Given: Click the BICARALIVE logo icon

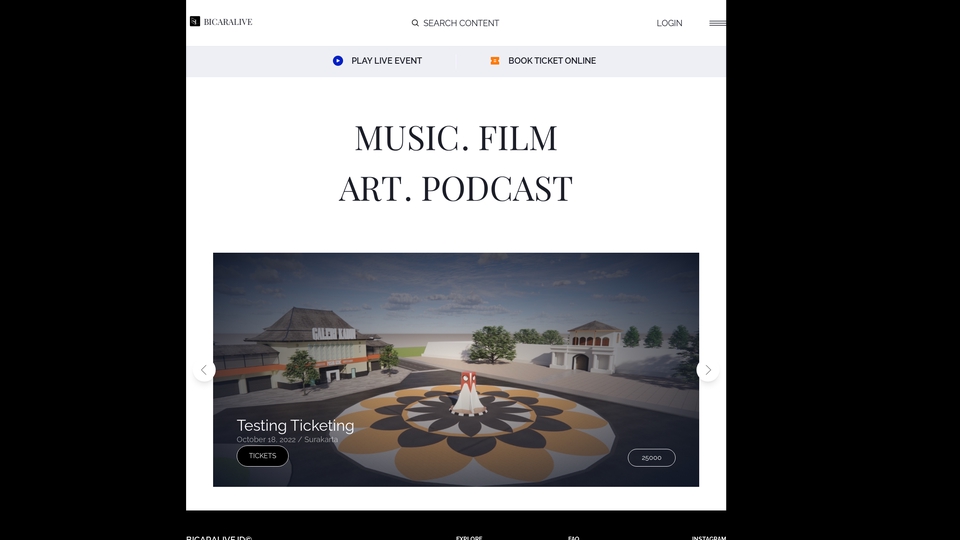Looking at the screenshot, I should point(195,21).
